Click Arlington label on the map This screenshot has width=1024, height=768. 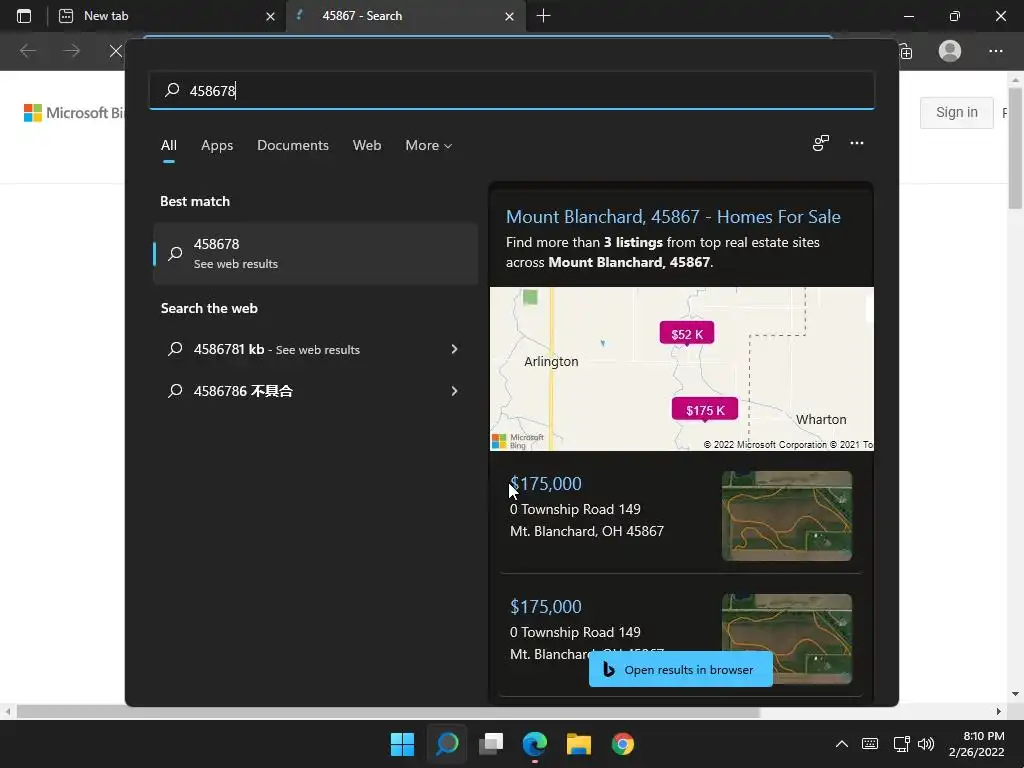coord(551,361)
